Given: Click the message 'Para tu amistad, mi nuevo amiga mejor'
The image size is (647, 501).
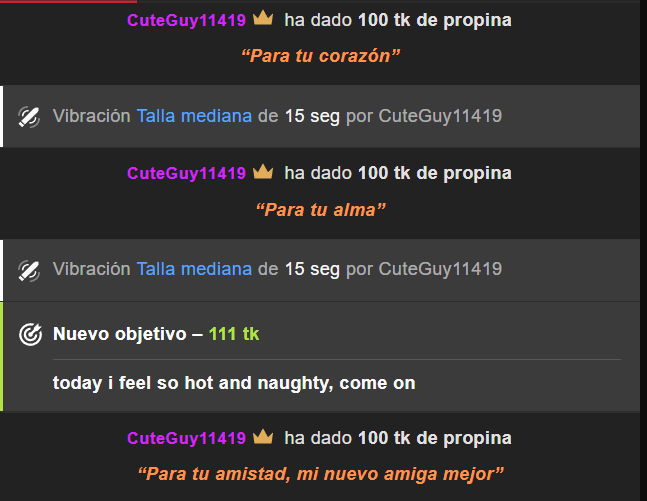Looking at the screenshot, I should click(x=321, y=474).
